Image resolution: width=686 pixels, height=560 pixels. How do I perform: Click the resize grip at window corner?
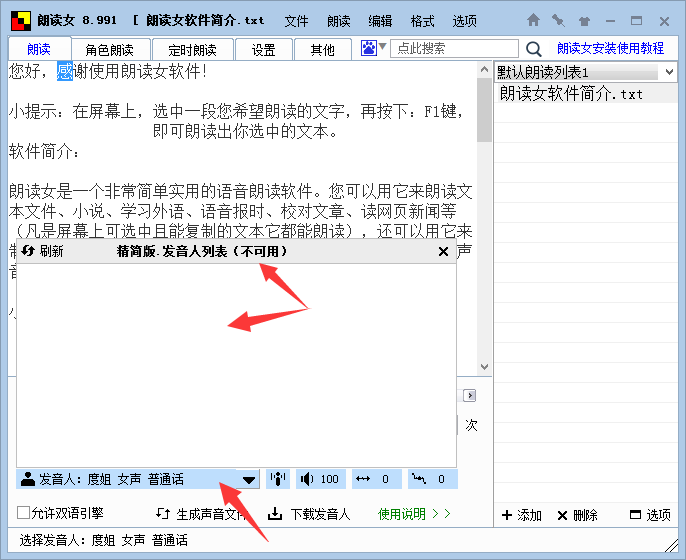pyautogui.click(x=671, y=545)
